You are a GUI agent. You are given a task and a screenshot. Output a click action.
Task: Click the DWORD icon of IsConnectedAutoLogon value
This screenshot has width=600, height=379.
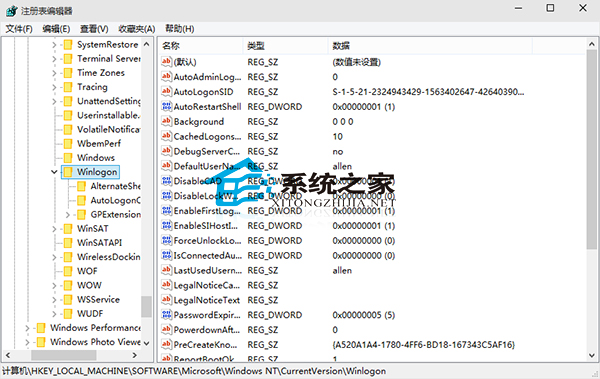pyautogui.click(x=166, y=256)
